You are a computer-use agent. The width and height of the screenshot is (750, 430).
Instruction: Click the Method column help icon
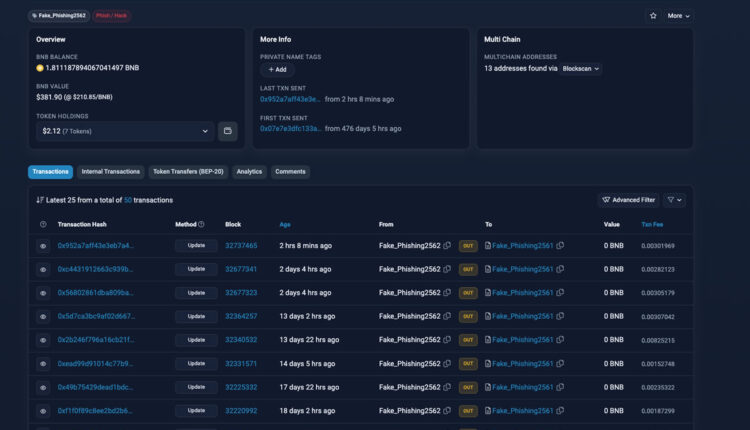[x=201, y=225]
